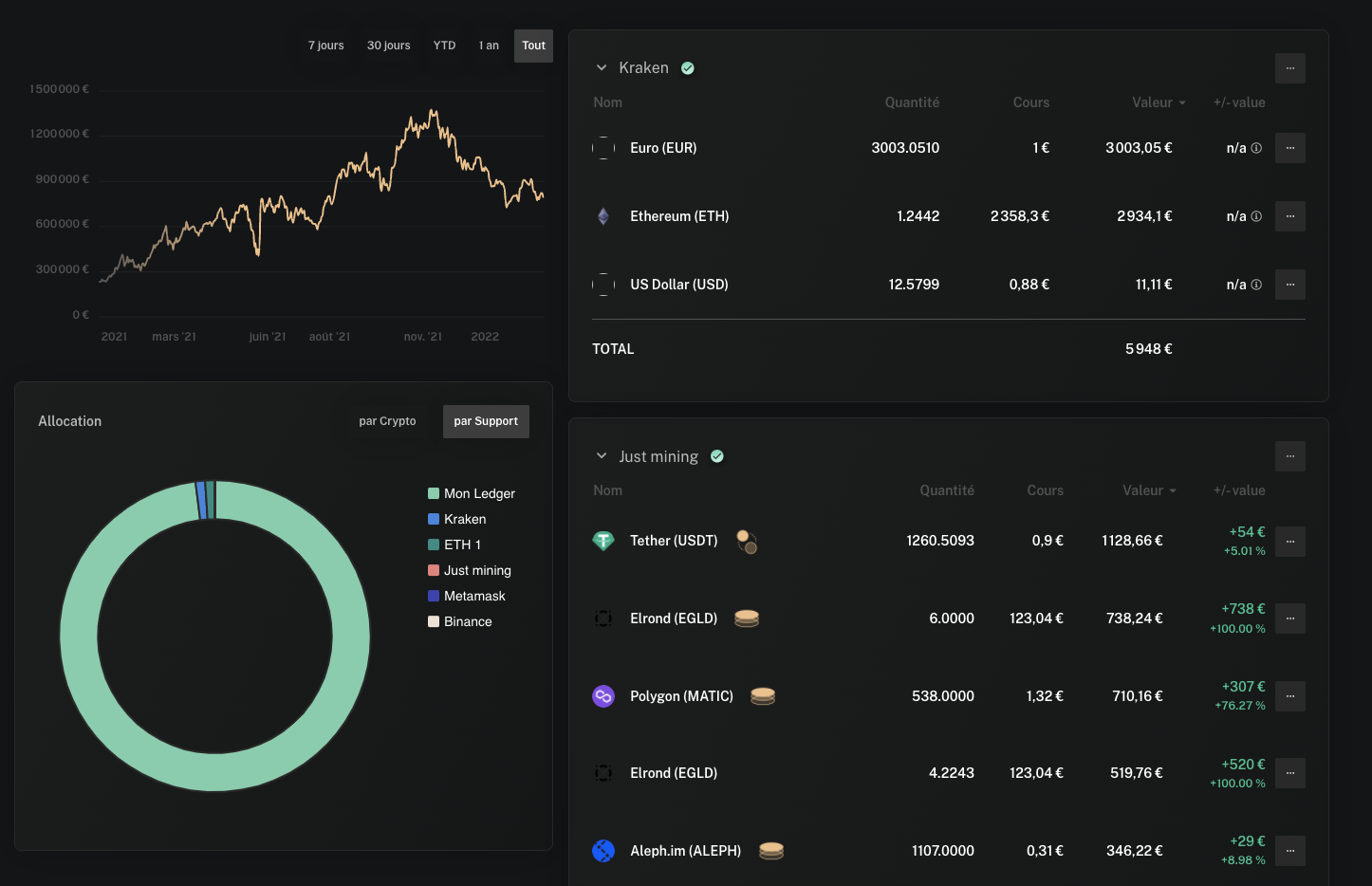1372x886 pixels.
Task: Click the blue Kraken donut segment
Action: point(201,500)
